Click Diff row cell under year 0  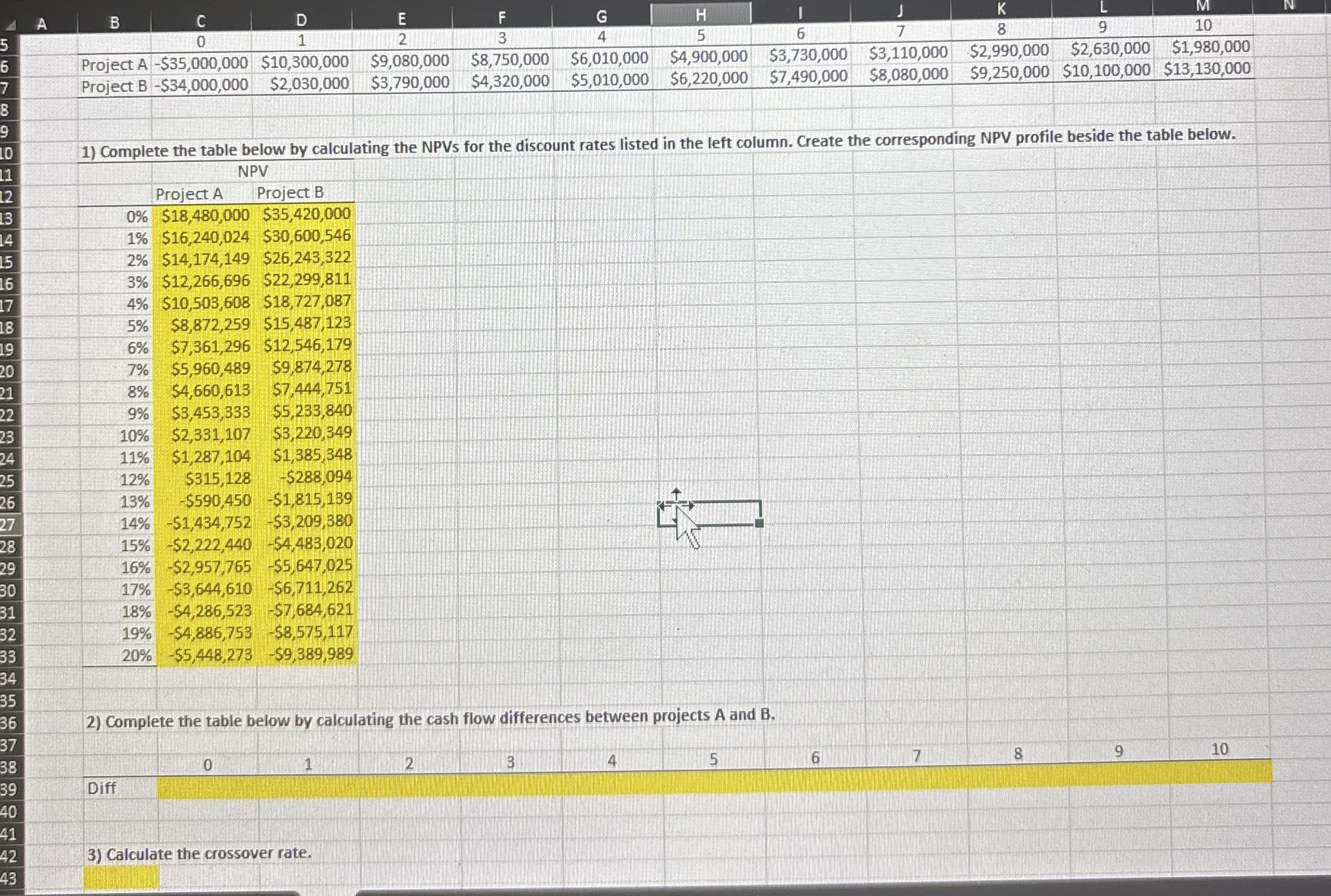click(207, 788)
